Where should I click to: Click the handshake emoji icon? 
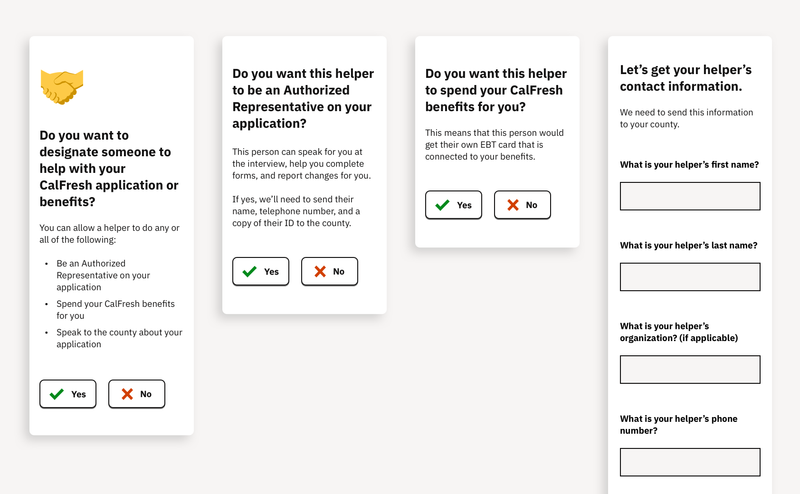(62, 87)
